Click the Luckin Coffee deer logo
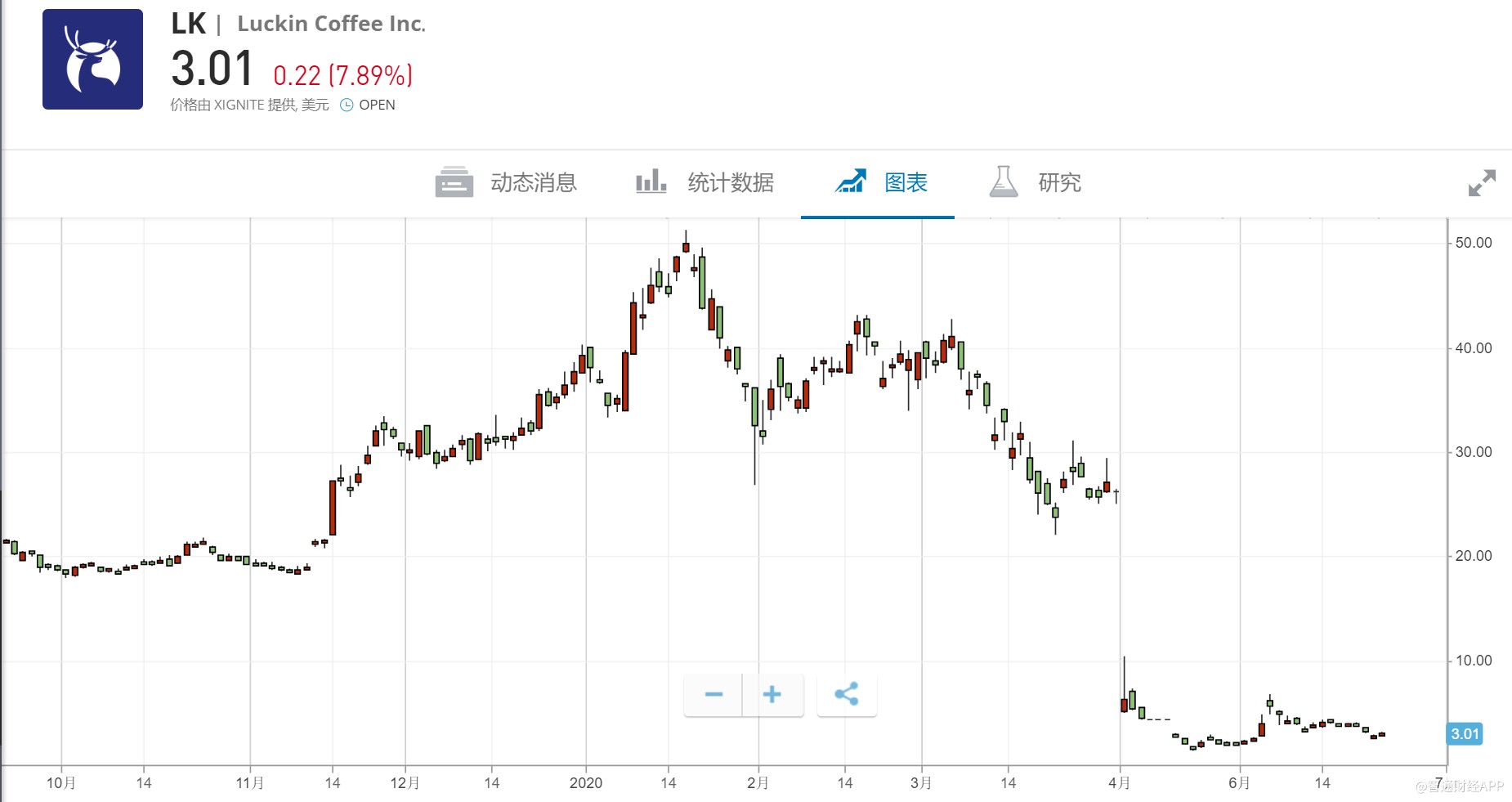The height and width of the screenshot is (802, 1512). pyautogui.click(x=92, y=60)
